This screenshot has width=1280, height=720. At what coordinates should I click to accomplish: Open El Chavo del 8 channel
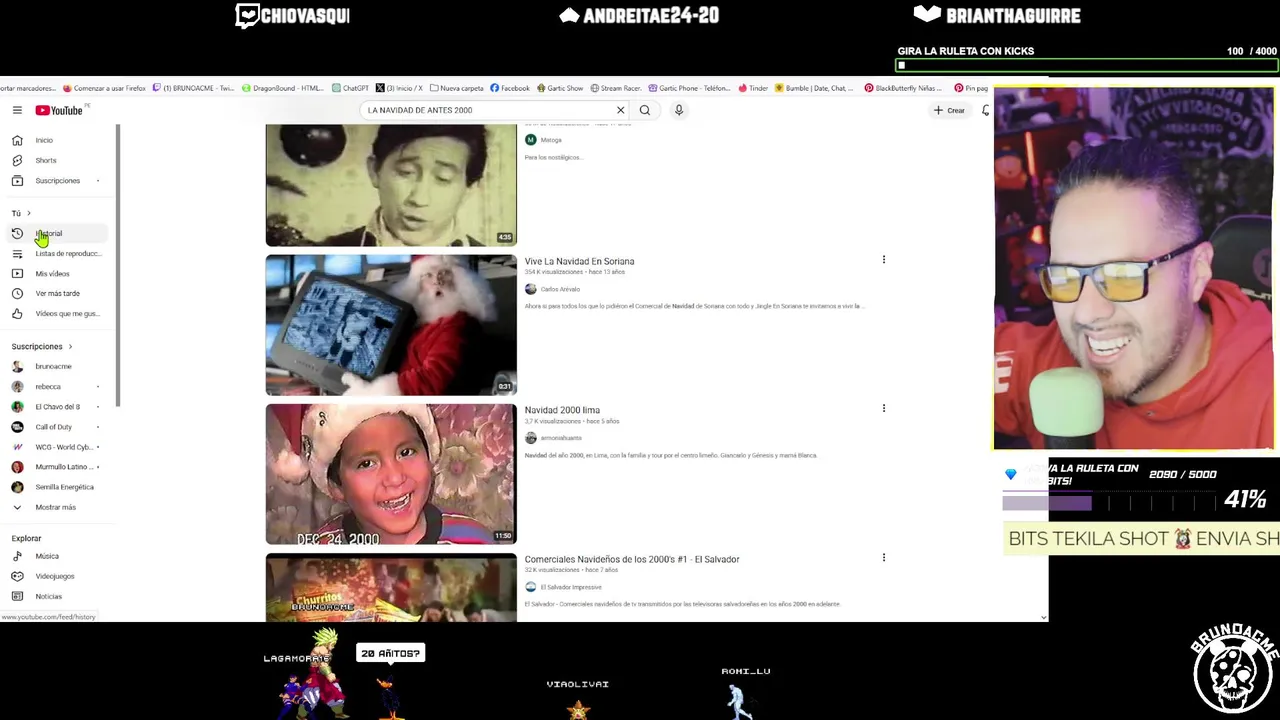click(x=57, y=407)
